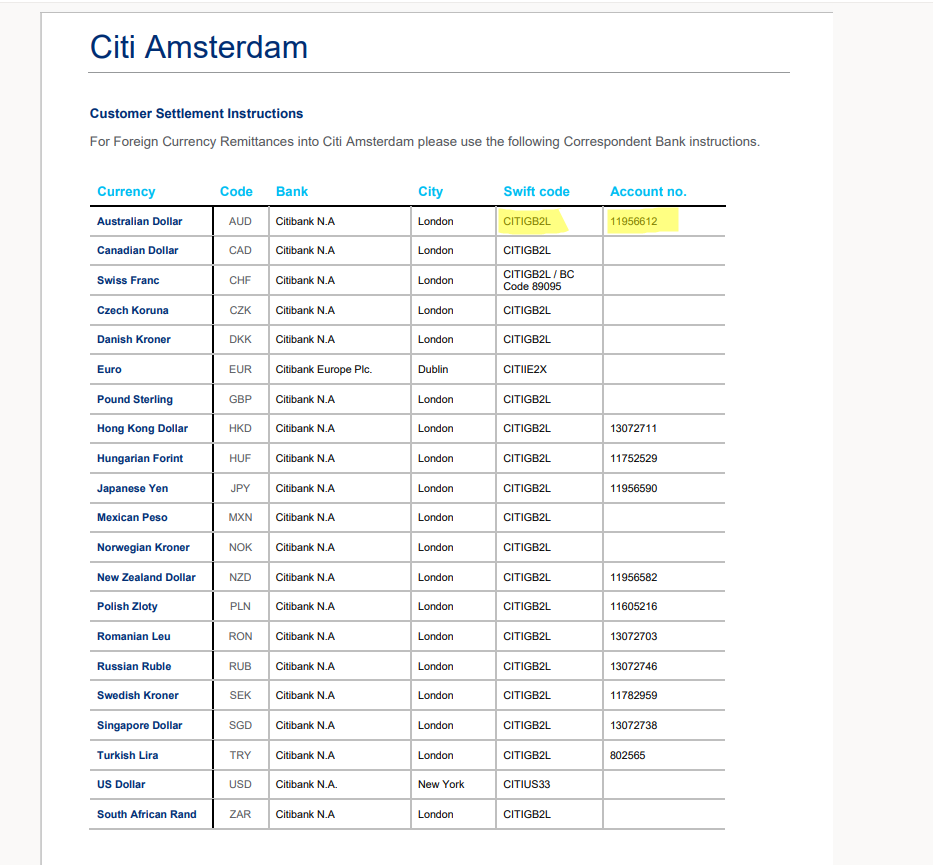The width and height of the screenshot is (933, 865).
Task: Select the NZD currency code cell
Action: point(240,577)
